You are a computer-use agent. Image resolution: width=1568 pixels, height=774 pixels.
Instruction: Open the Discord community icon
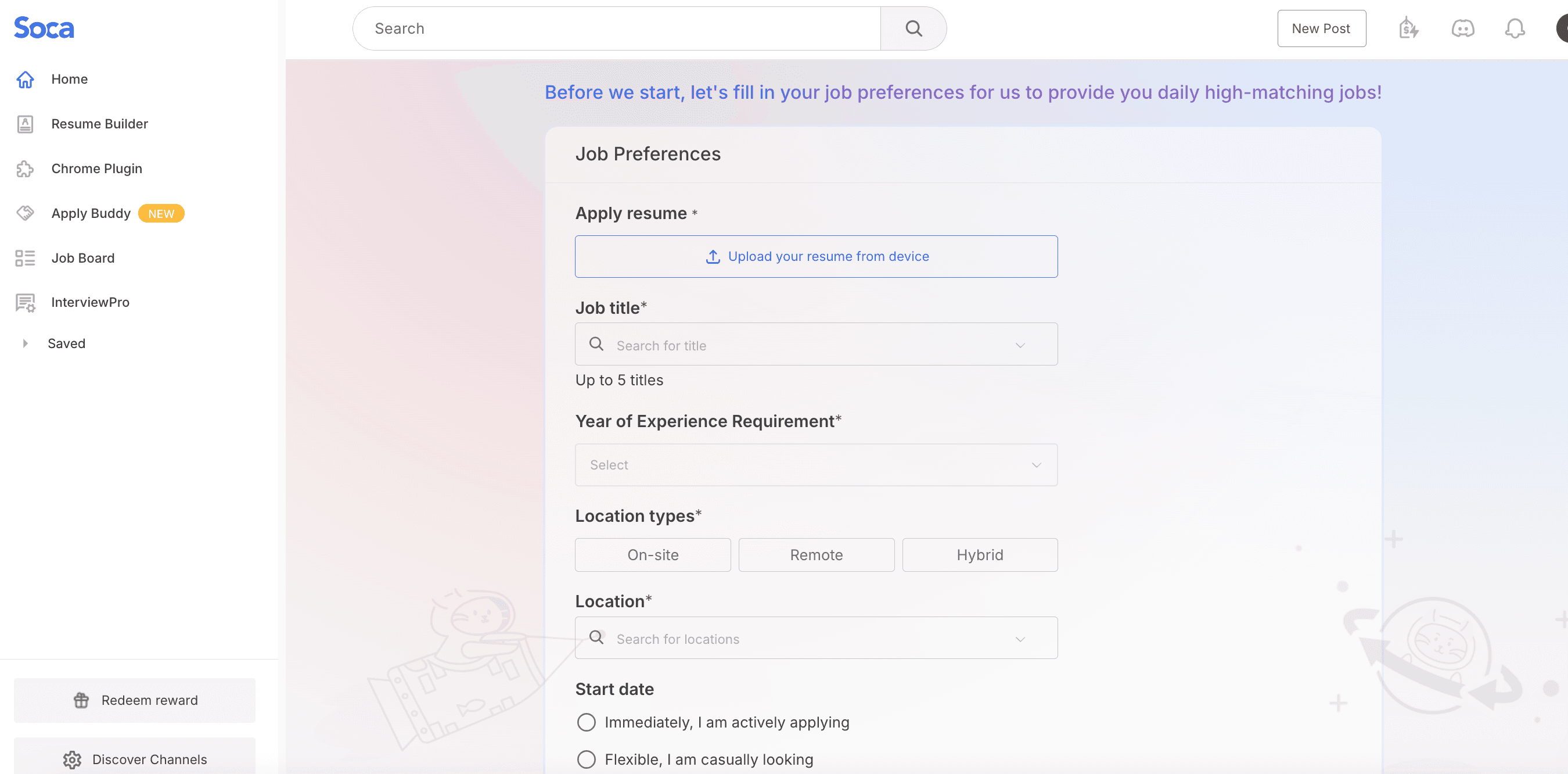click(x=1463, y=28)
